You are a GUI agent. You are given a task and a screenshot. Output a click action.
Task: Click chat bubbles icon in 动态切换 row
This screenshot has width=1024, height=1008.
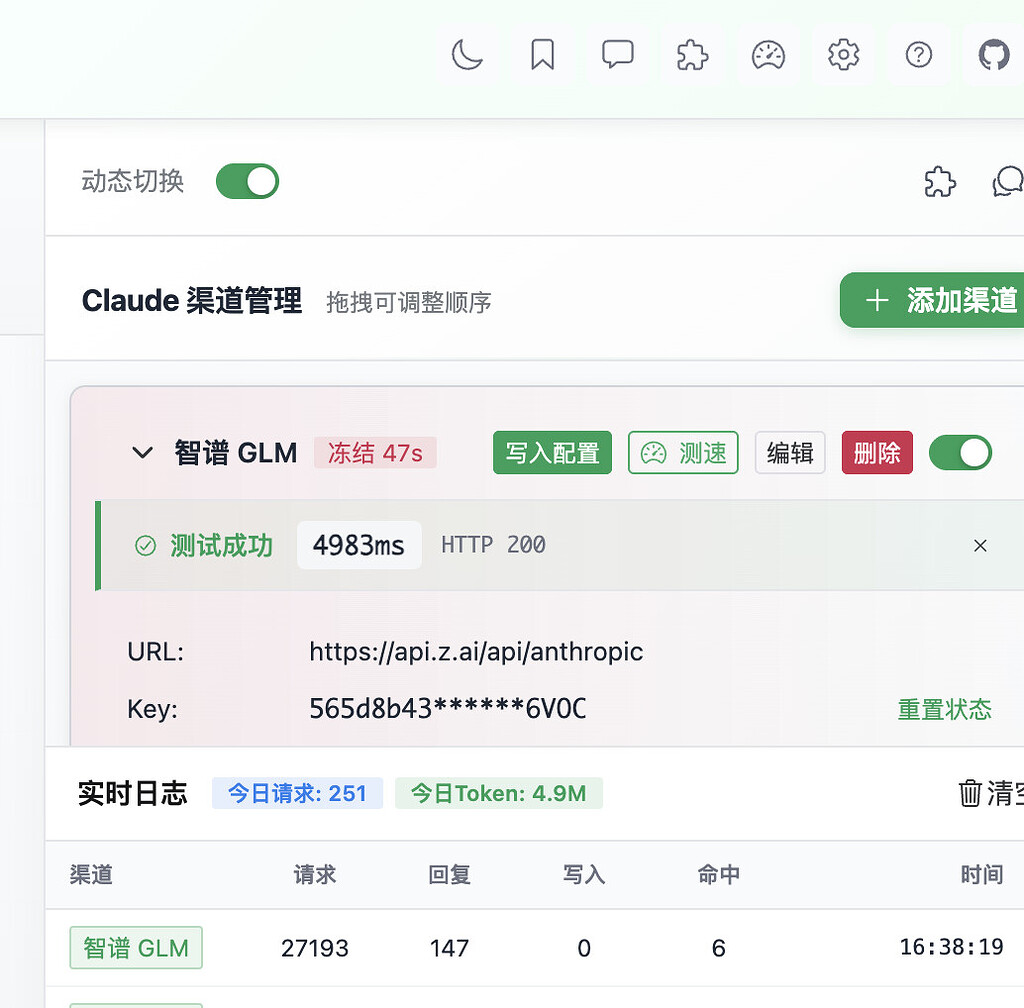click(x=1008, y=181)
